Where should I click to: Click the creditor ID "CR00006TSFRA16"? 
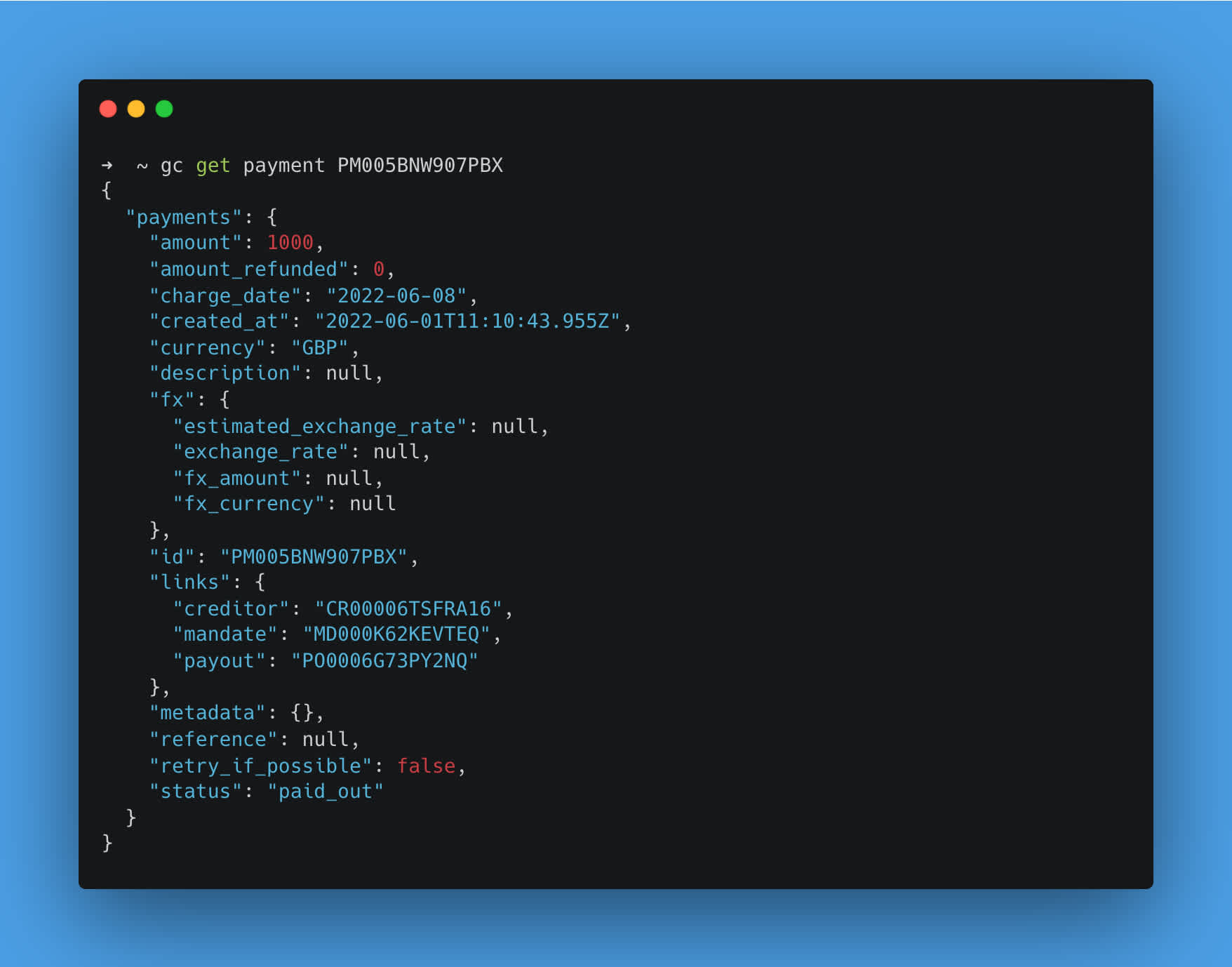click(x=408, y=609)
